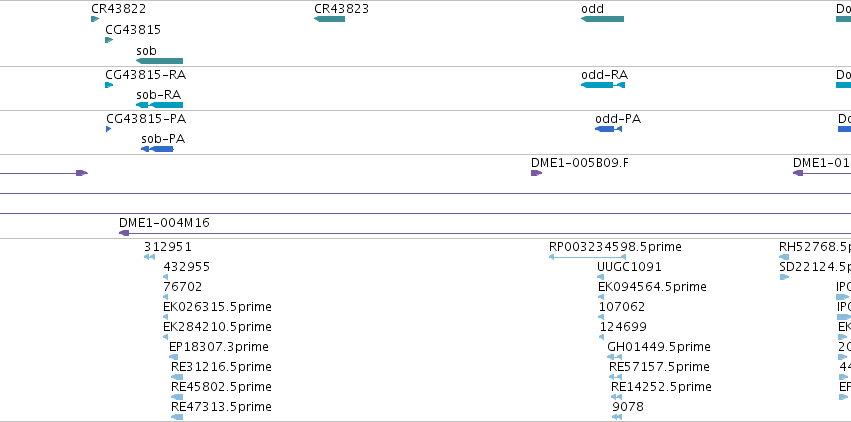Click the odd gene arrow feature

(x=602, y=19)
